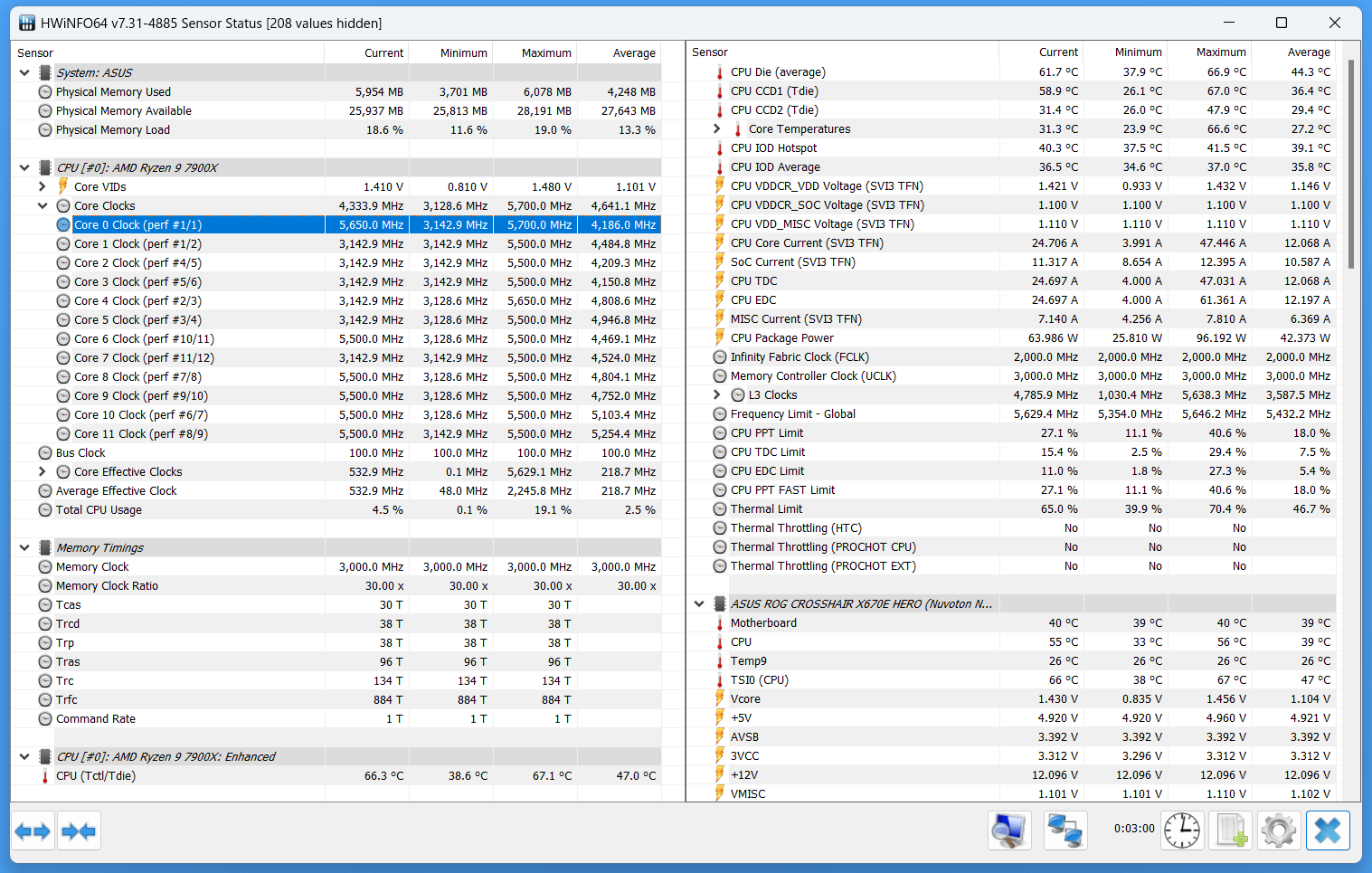1372x873 pixels.
Task: Close sensor window with blue X button
Action: pyautogui.click(x=1327, y=830)
